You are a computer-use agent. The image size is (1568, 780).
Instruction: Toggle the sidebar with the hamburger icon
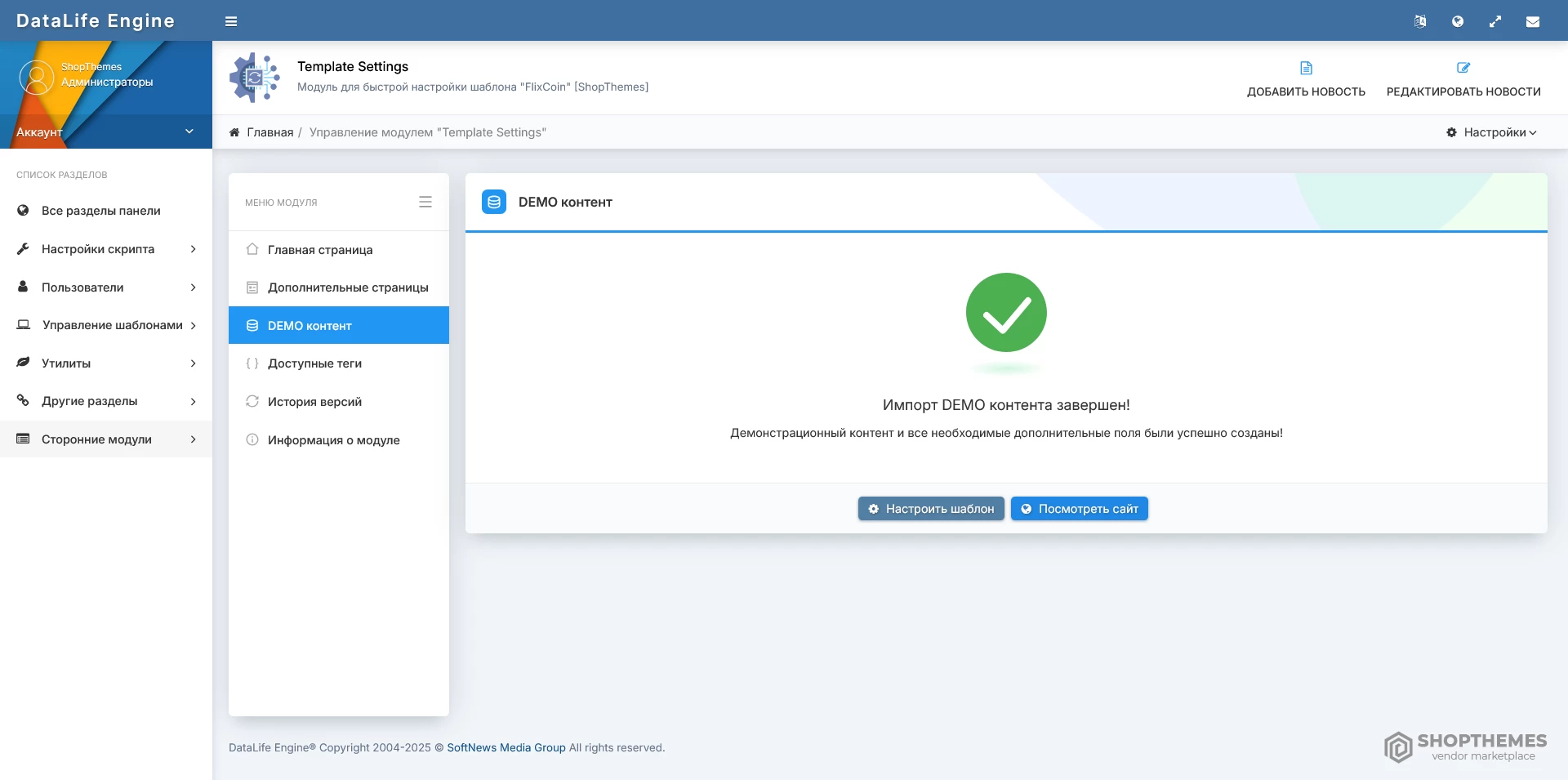pos(231,21)
